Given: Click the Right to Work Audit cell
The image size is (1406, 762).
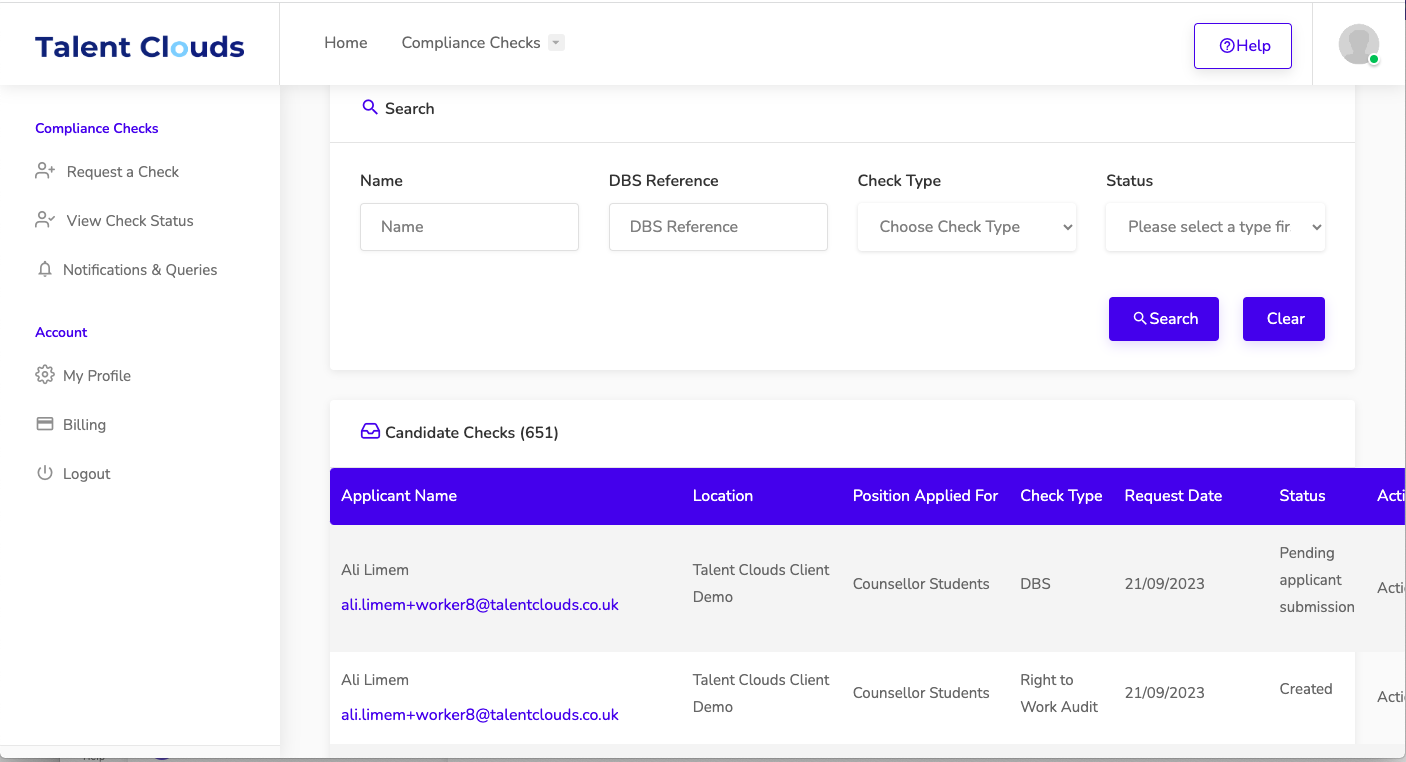Looking at the screenshot, I should click(x=1059, y=693).
